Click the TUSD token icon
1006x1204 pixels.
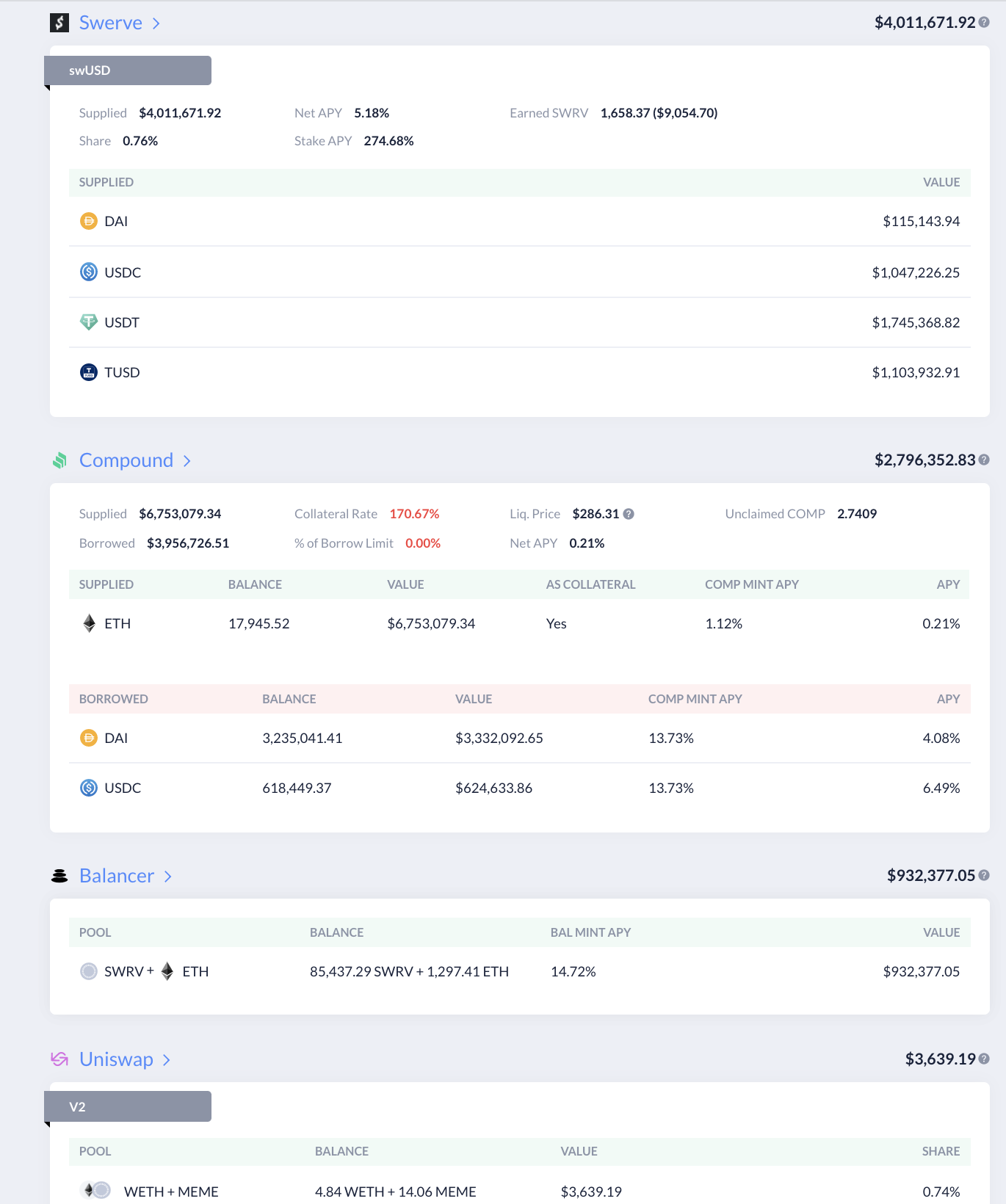[89, 372]
